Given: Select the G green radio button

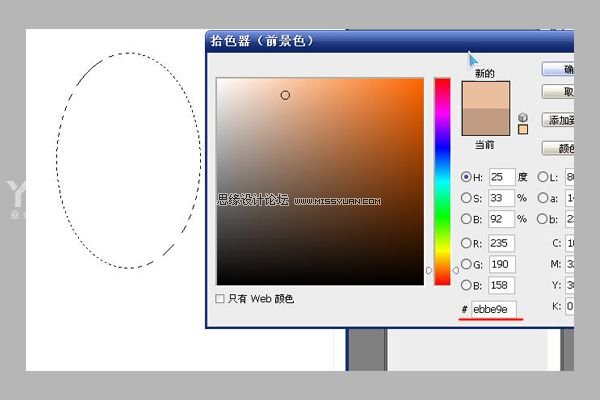Looking at the screenshot, I should [466, 264].
